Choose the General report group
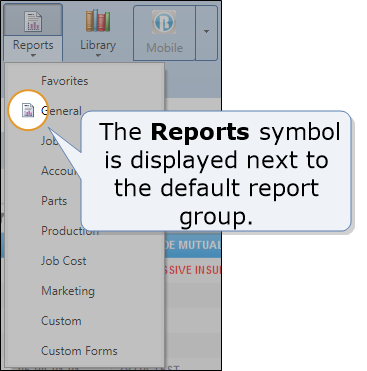 pyautogui.click(x=61, y=111)
